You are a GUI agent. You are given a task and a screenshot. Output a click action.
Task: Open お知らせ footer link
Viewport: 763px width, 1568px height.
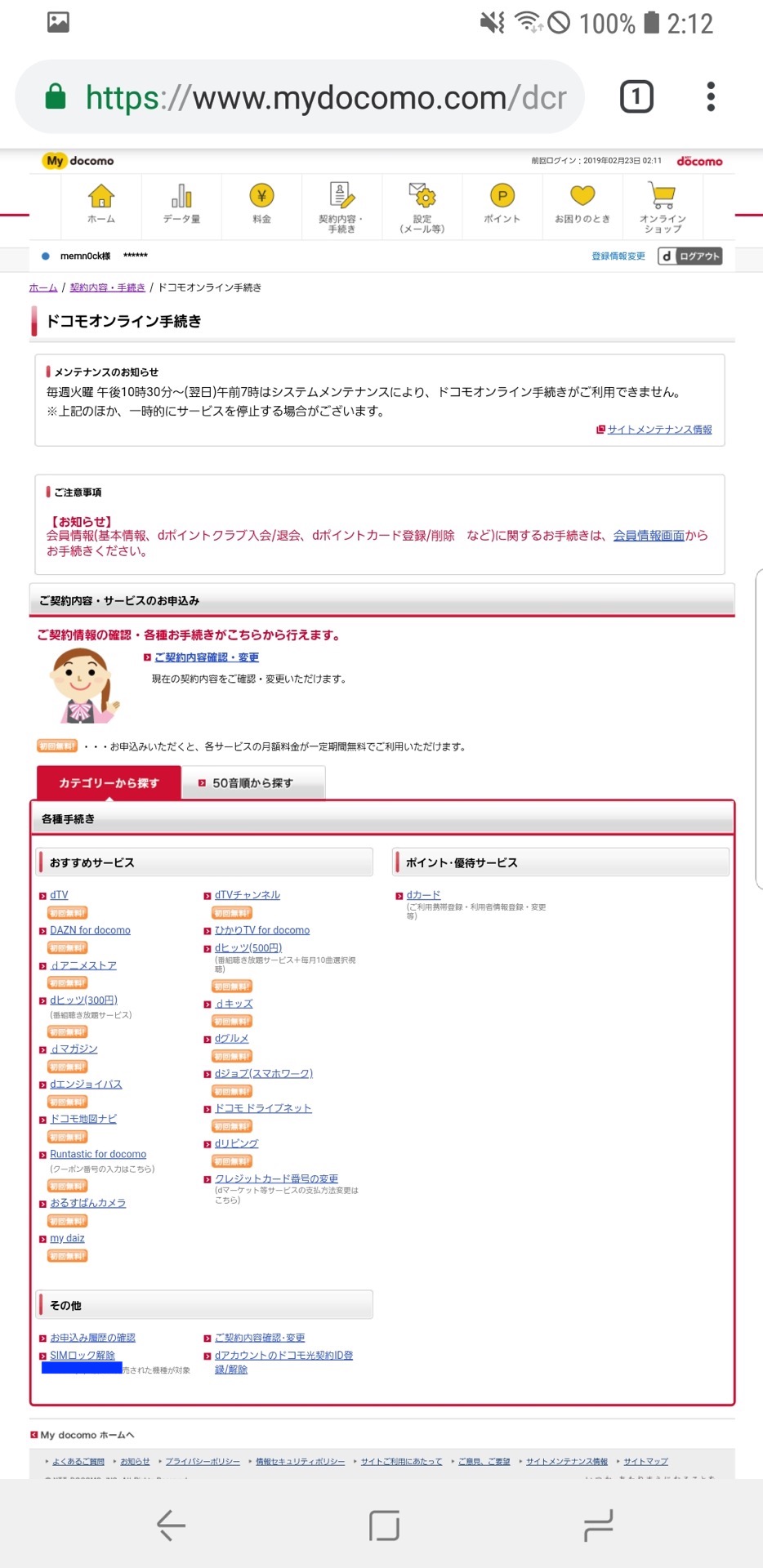coord(136,1462)
